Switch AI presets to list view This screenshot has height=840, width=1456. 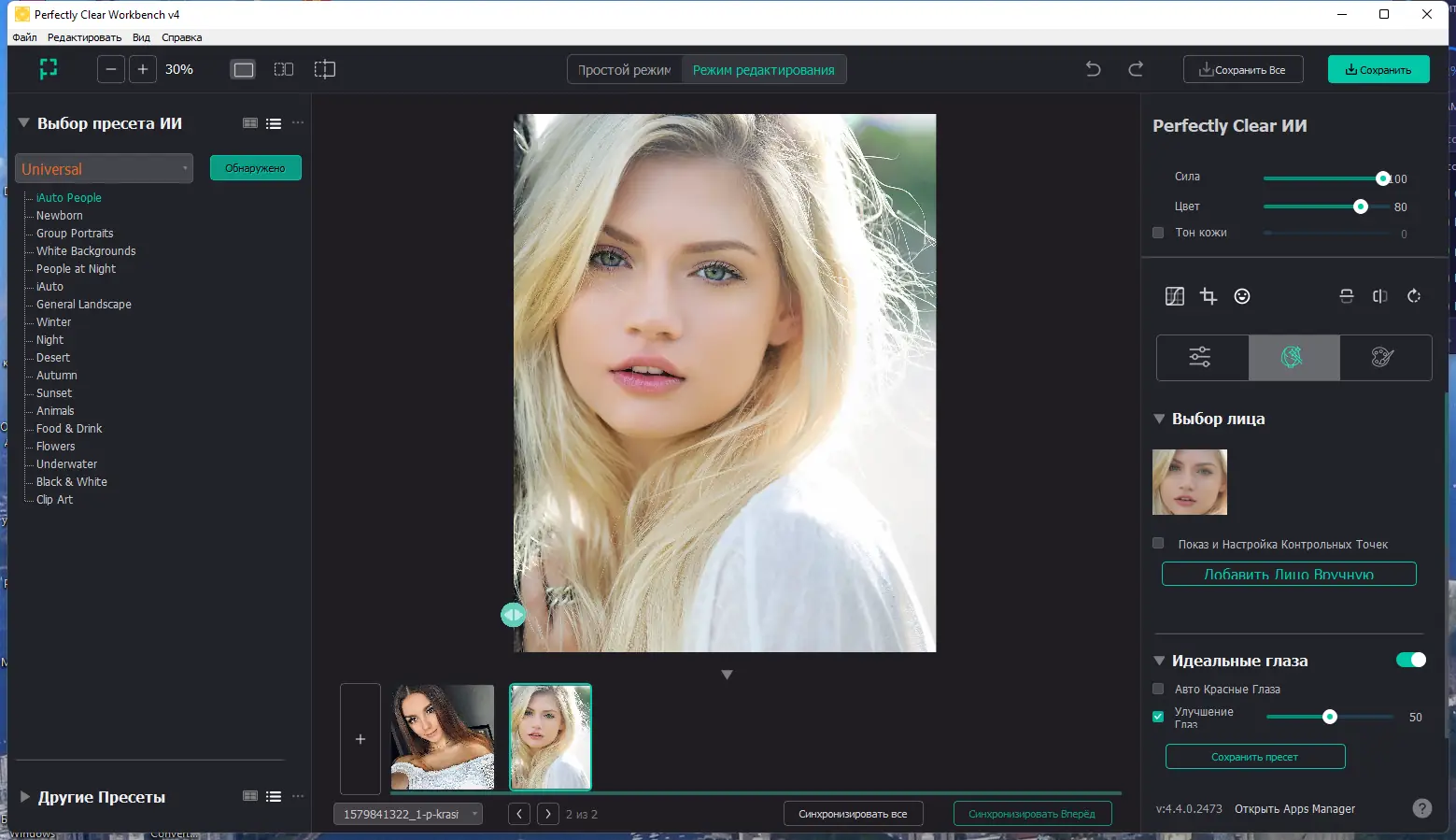pyautogui.click(x=274, y=123)
